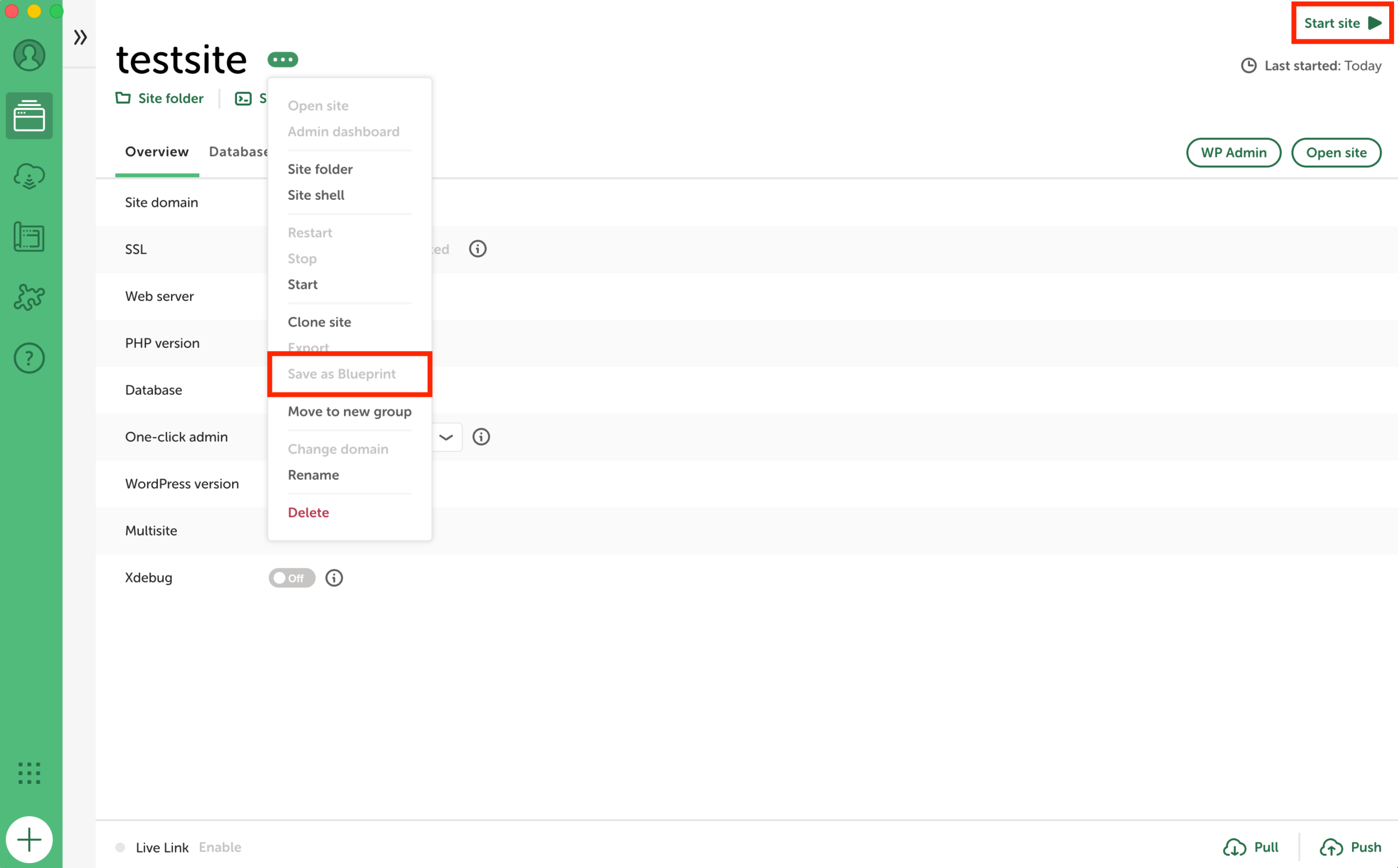The height and width of the screenshot is (868, 1398).
Task: Click the site shell terminal icon
Action: click(244, 99)
